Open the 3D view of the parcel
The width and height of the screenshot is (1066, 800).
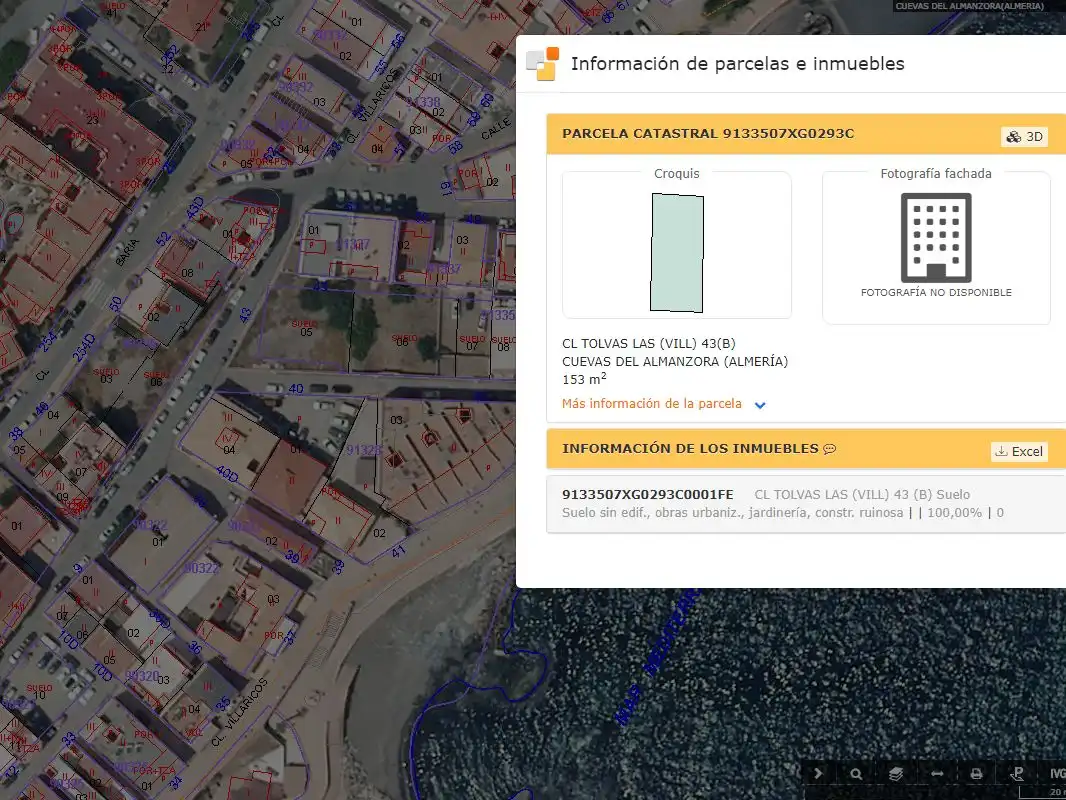pyautogui.click(x=1024, y=137)
